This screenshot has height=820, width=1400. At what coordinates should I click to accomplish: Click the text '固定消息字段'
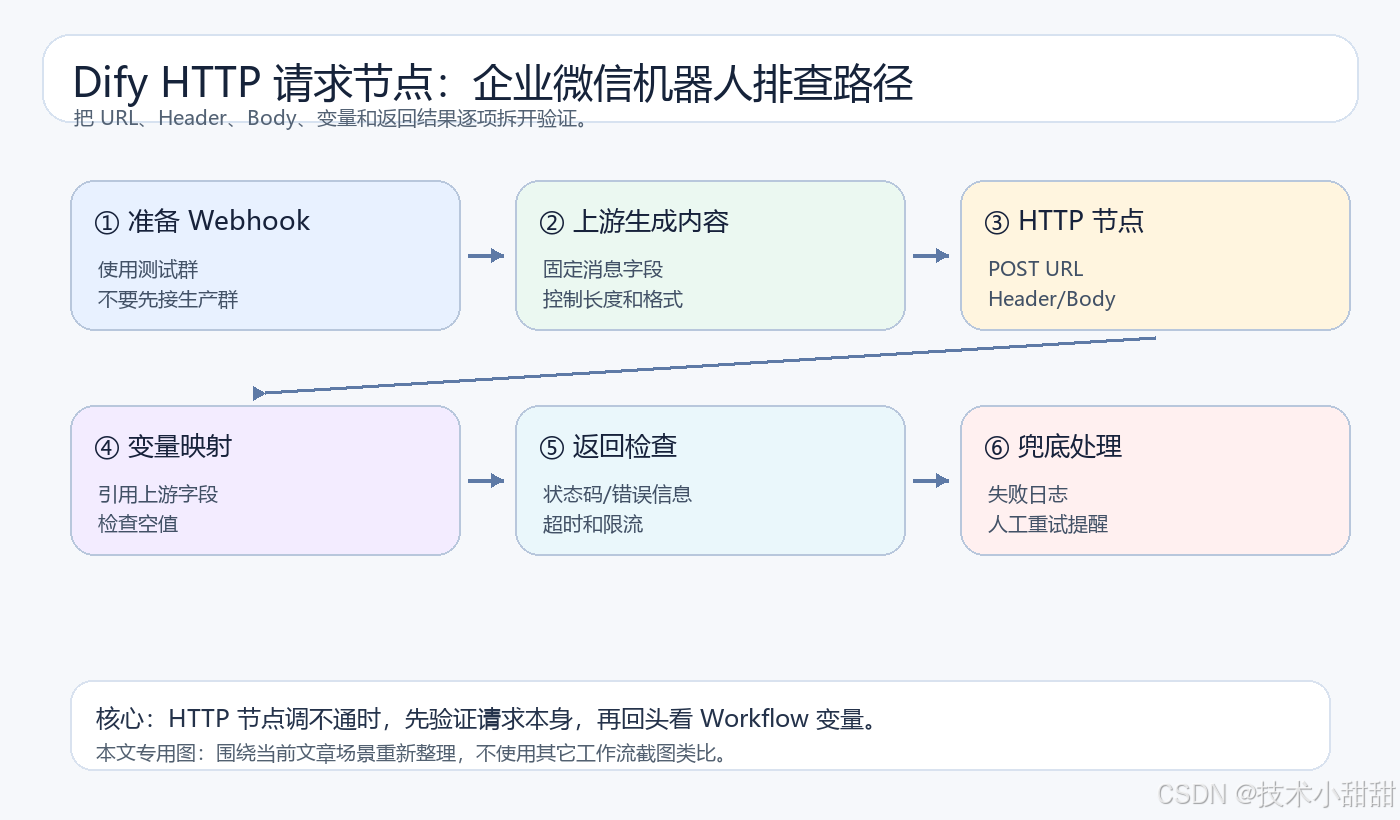pos(603,269)
